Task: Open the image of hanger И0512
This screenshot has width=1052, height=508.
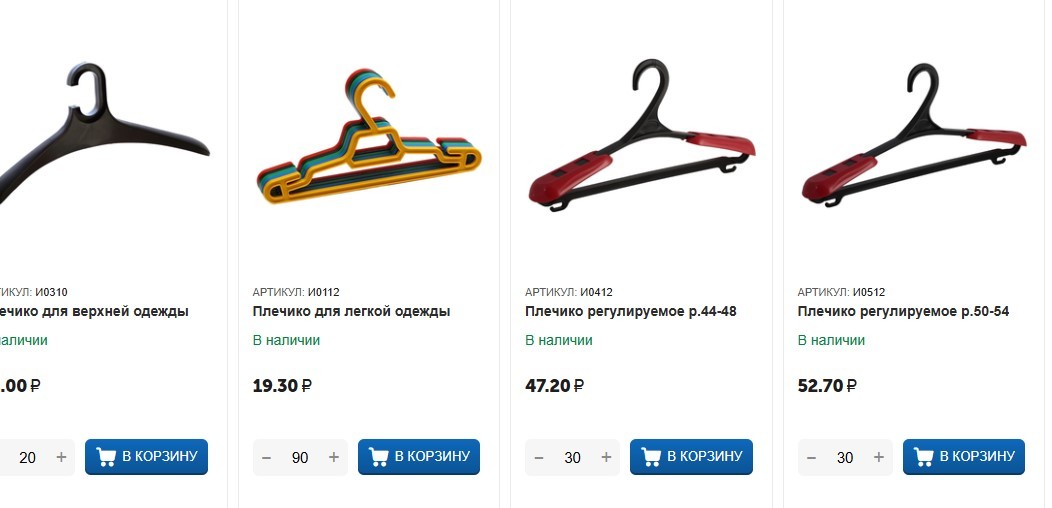Action: coord(914,135)
